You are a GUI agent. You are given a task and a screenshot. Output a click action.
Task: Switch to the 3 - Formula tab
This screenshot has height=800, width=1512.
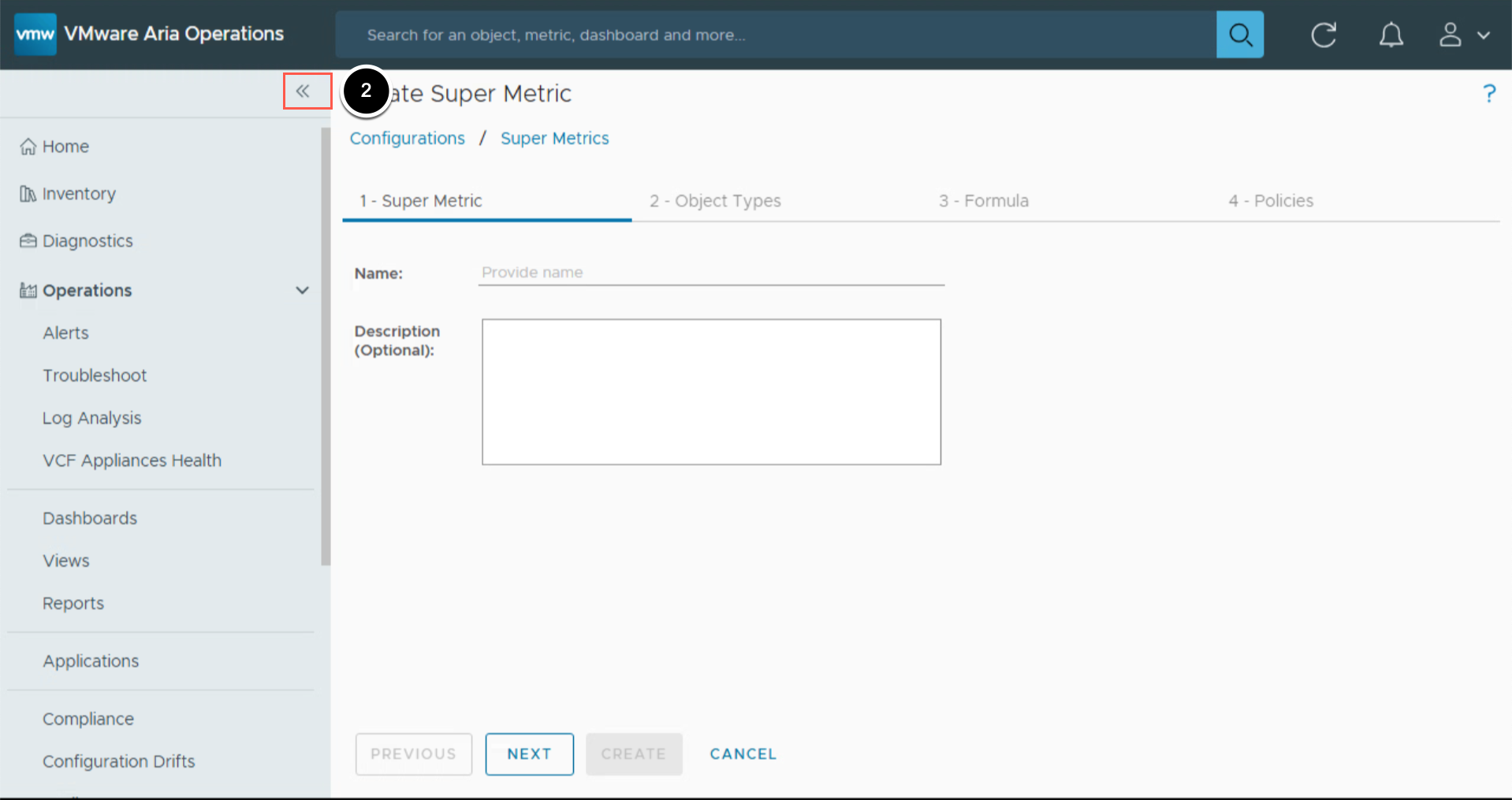click(x=983, y=201)
